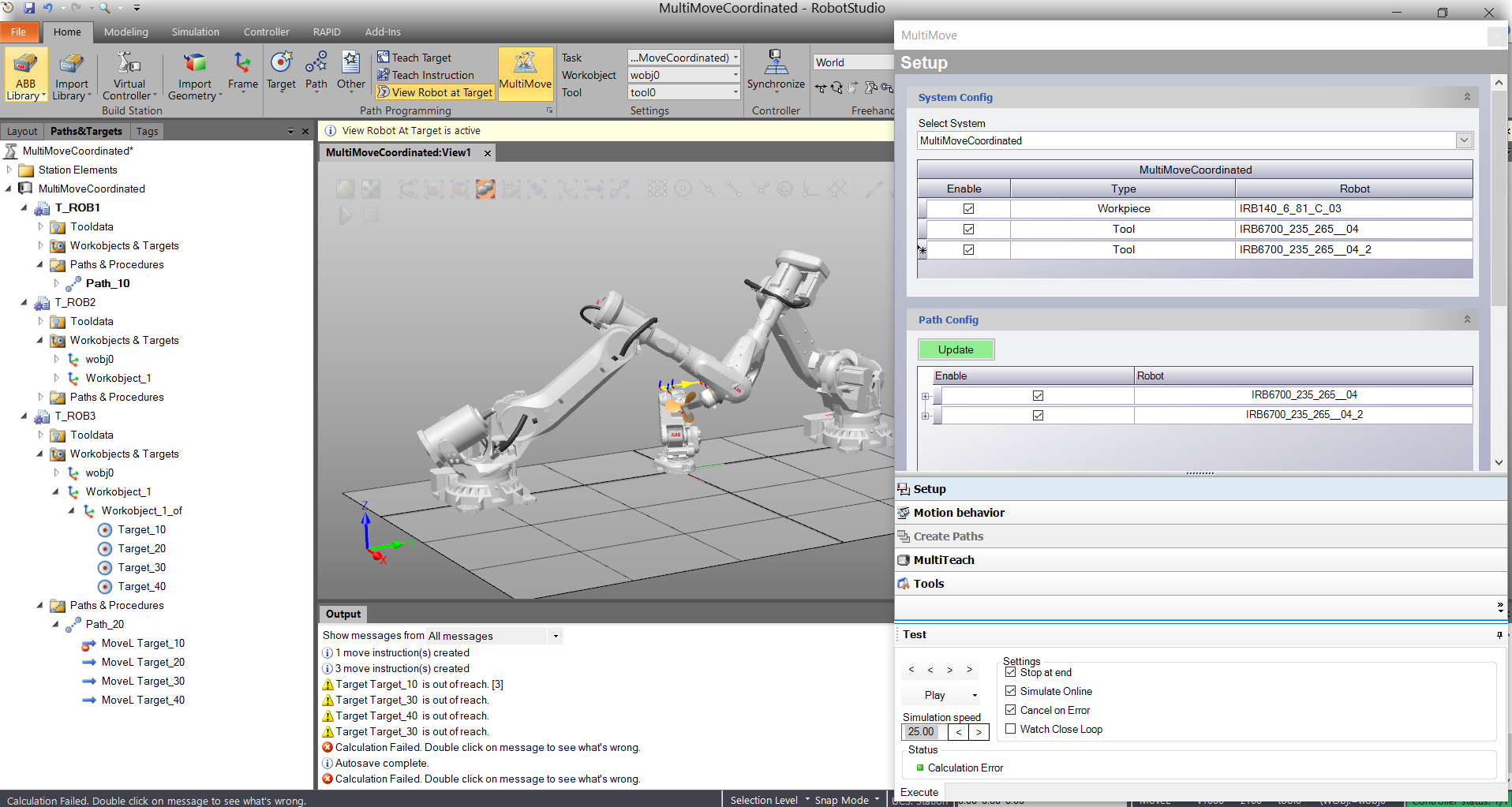The height and width of the screenshot is (807, 1512).
Task: Click the Virtual Controller icon
Action: pyautogui.click(x=129, y=63)
